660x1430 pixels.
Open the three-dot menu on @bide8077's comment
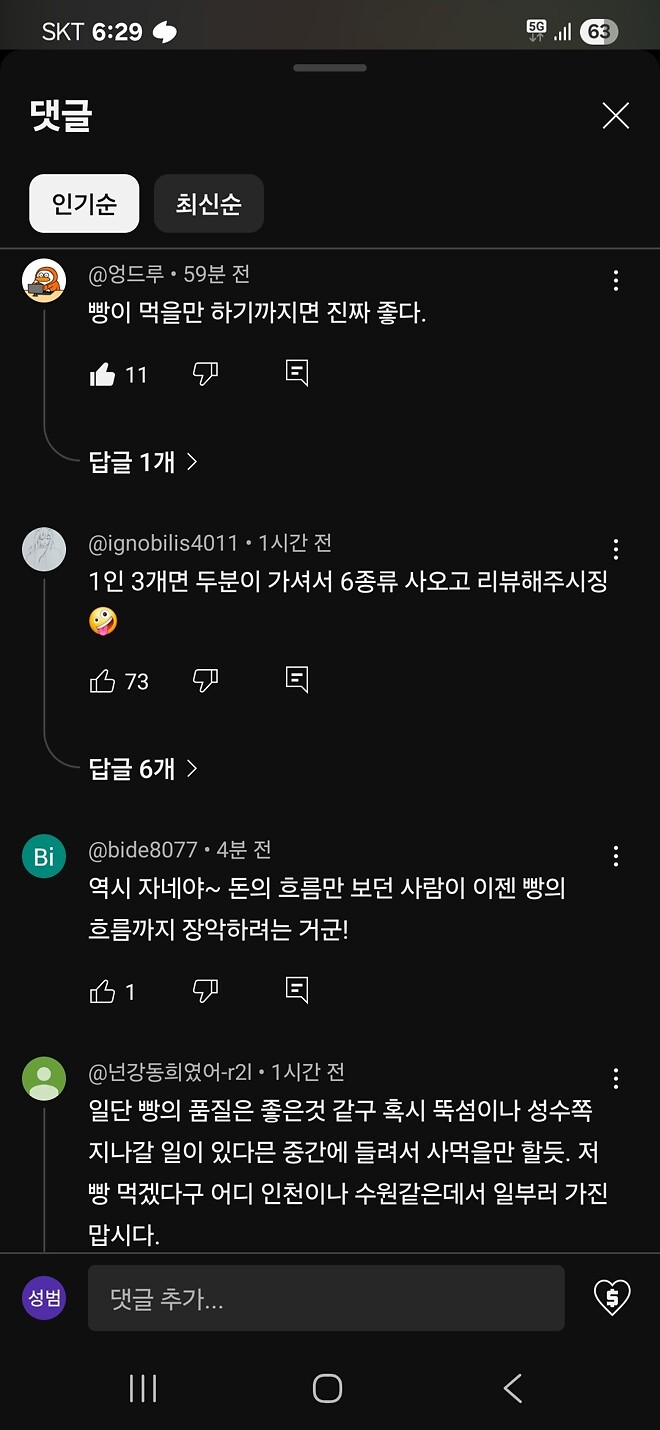point(615,856)
